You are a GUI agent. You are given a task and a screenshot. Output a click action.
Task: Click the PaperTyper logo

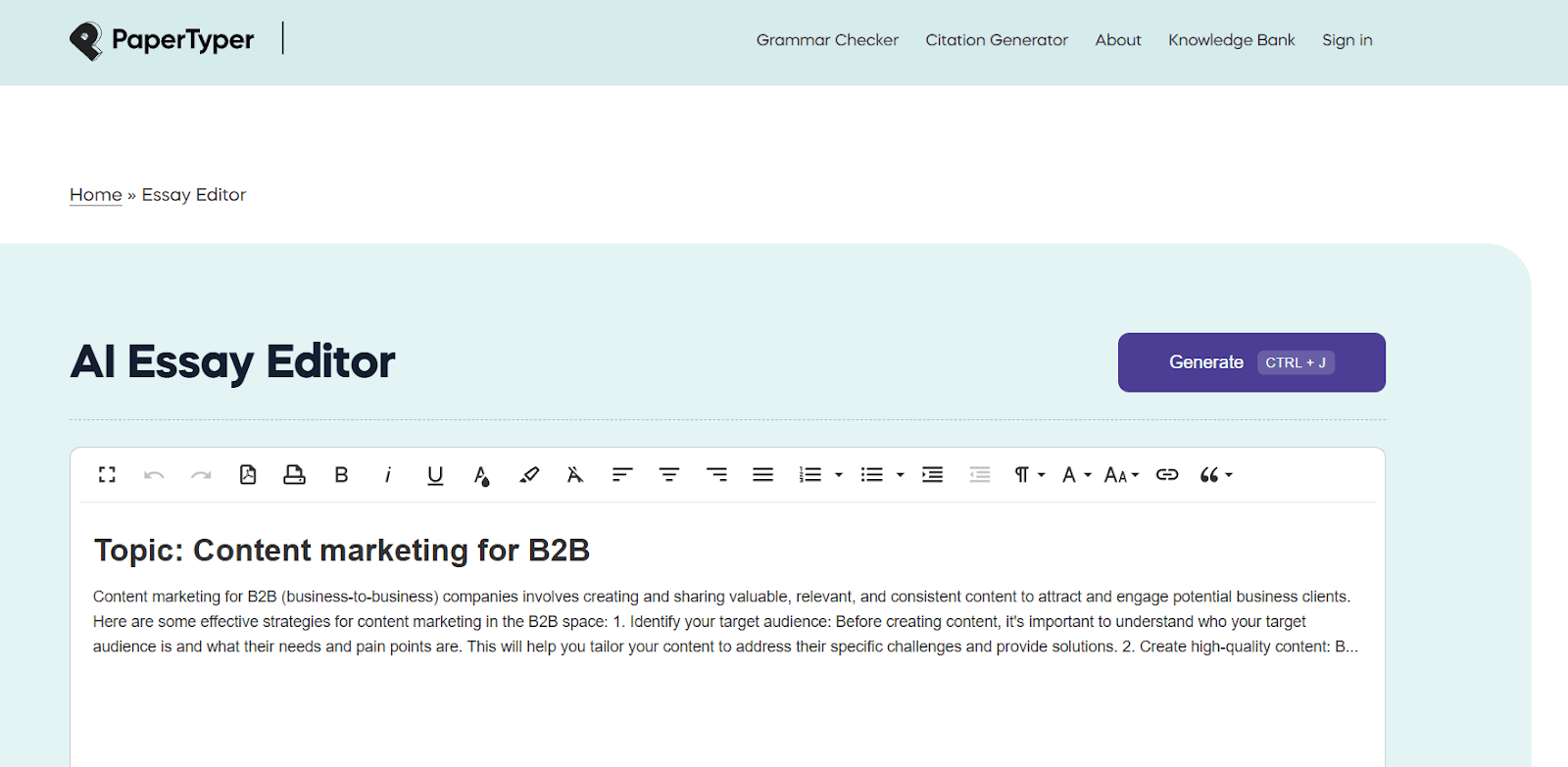tap(162, 40)
